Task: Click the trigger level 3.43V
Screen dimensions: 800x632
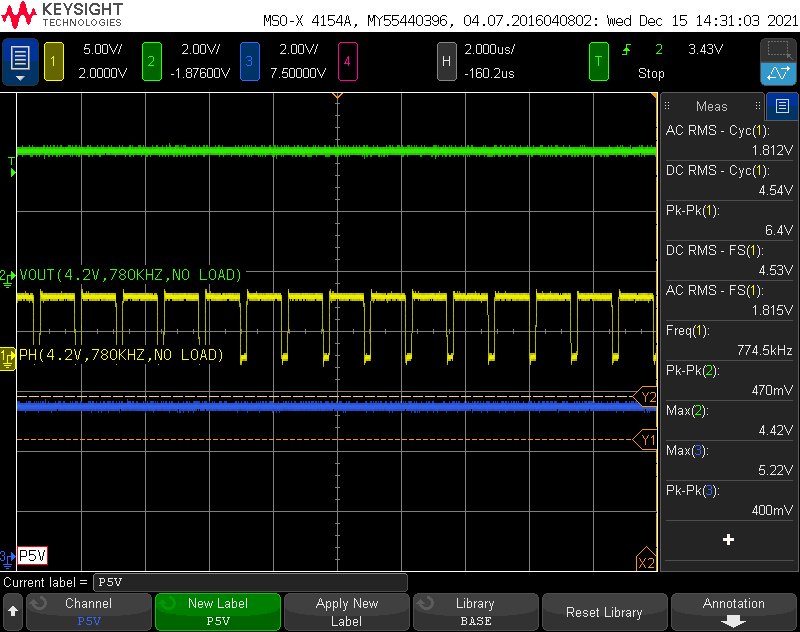Action: pos(706,49)
